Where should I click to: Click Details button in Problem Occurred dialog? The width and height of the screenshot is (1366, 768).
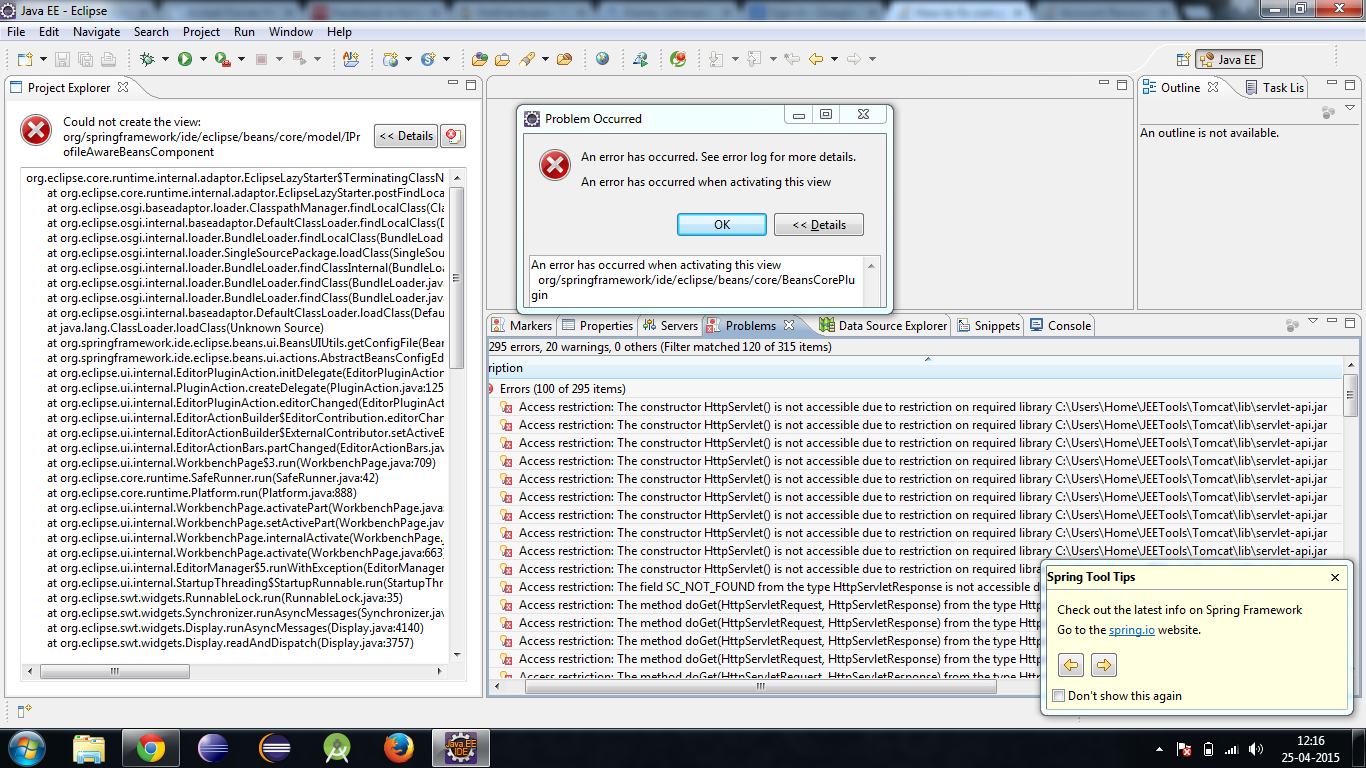coord(819,225)
